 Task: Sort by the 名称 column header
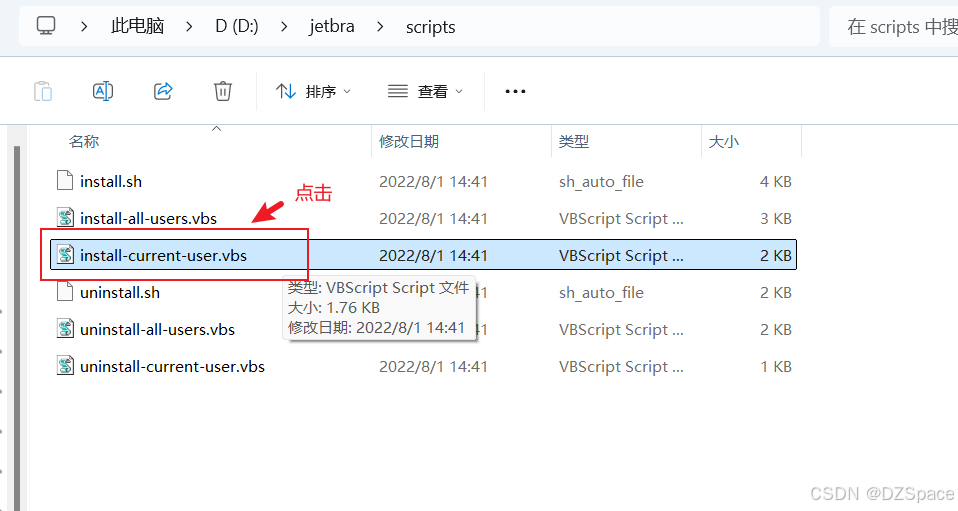84,142
